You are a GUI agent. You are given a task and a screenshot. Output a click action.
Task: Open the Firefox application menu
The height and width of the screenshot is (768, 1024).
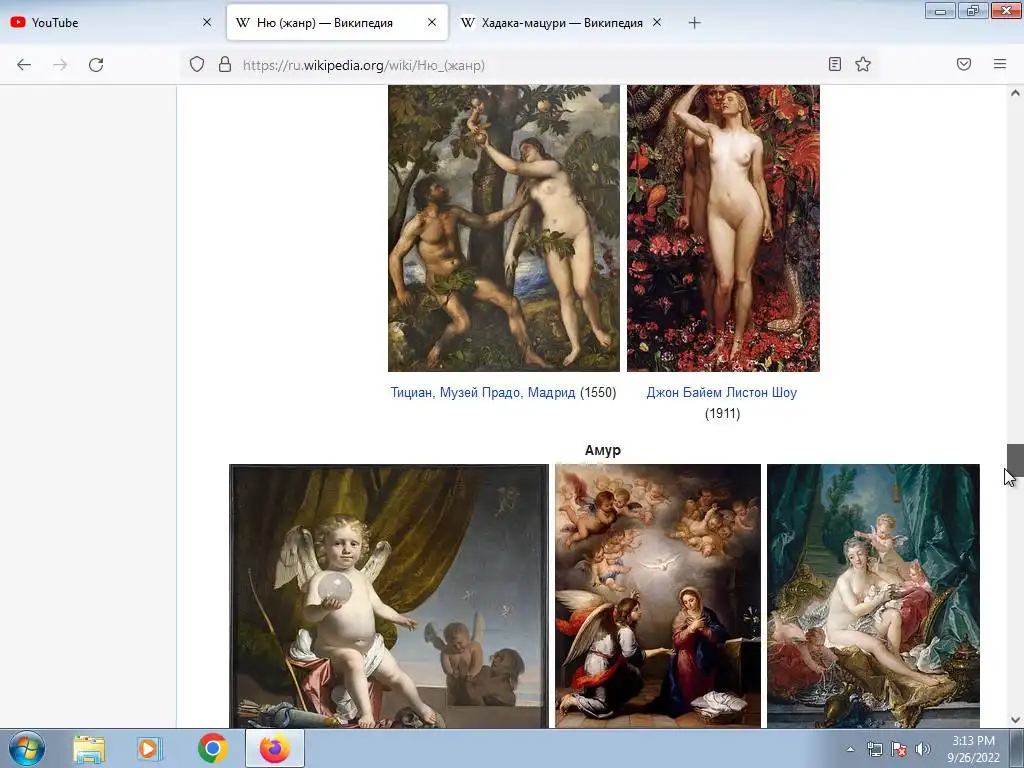click(1000, 64)
